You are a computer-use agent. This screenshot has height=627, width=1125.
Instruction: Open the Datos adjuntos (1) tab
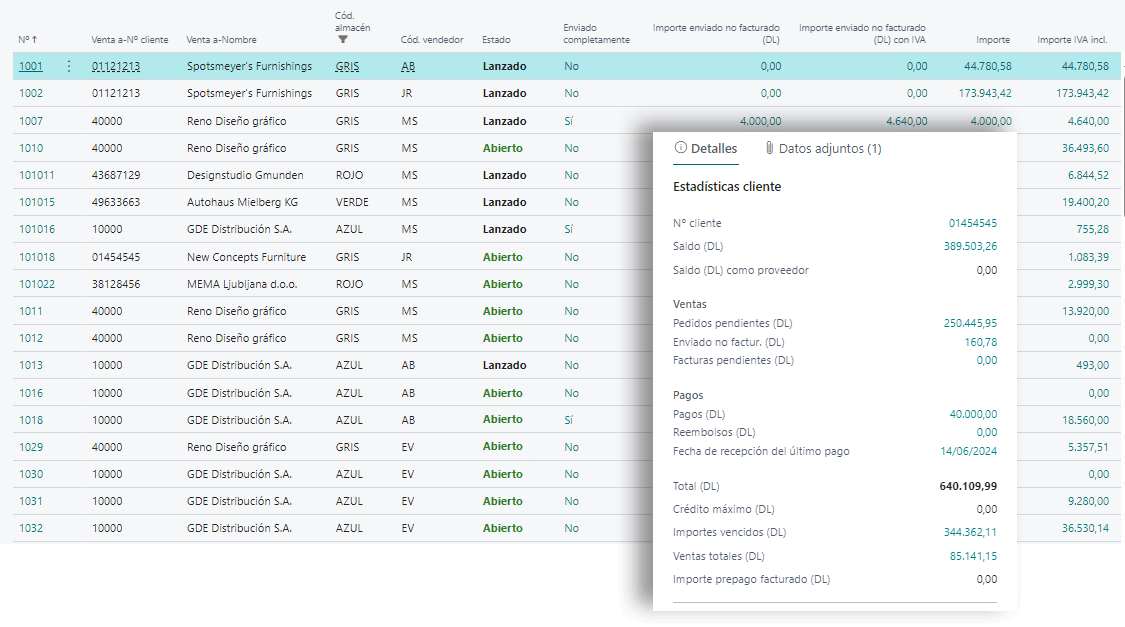(829, 148)
